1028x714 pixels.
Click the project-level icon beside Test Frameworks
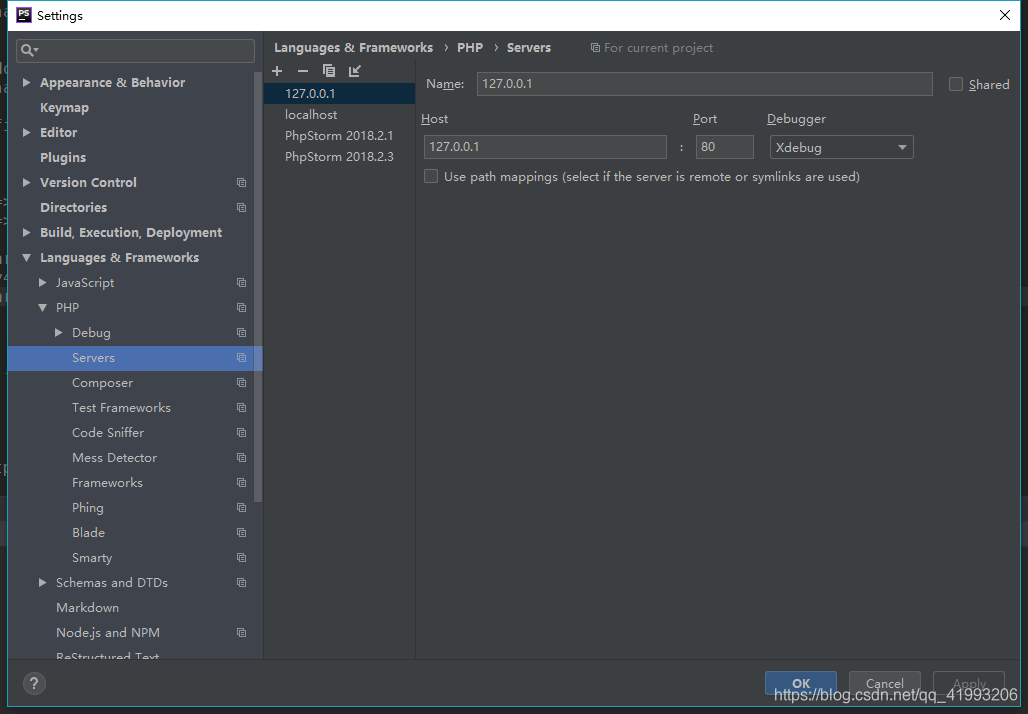tap(241, 407)
